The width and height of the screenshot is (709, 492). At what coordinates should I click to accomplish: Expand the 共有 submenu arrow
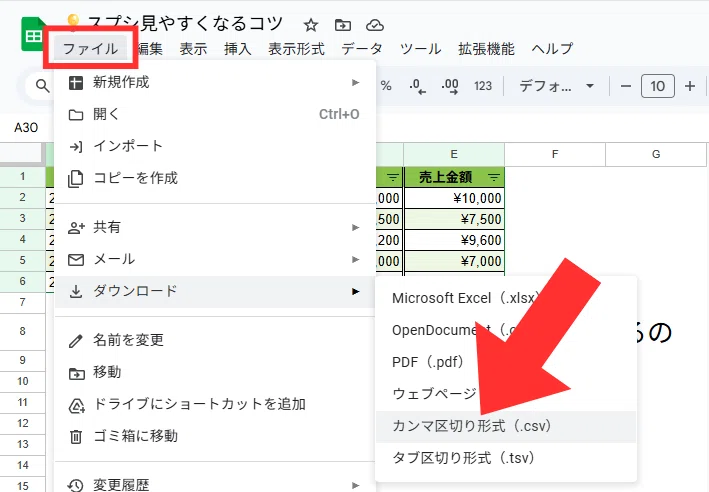(356, 227)
